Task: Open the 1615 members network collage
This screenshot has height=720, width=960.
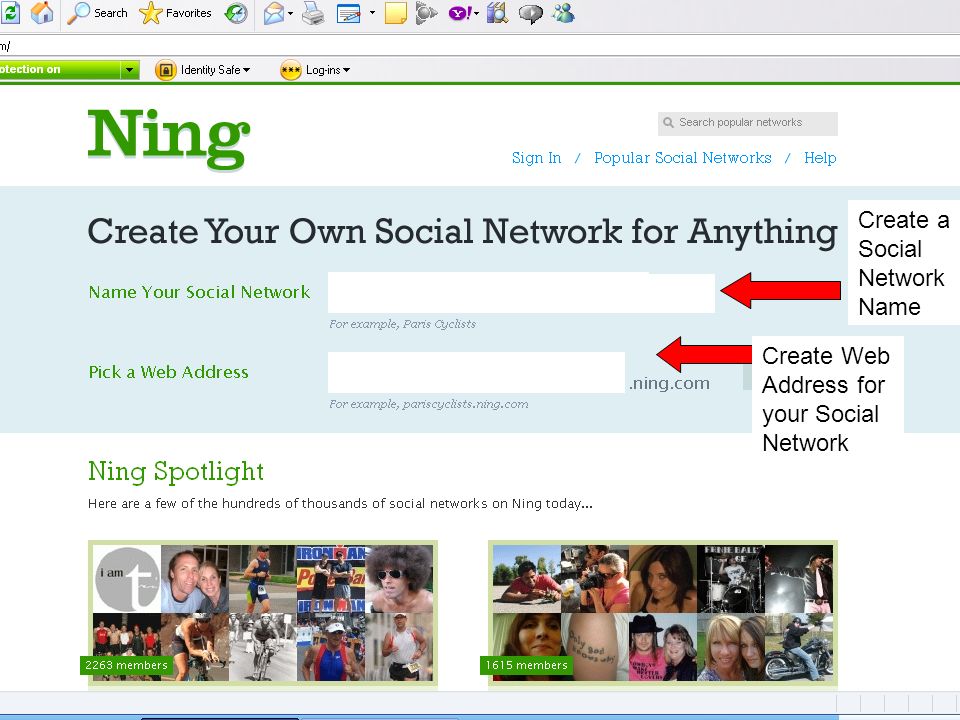Action: (x=662, y=613)
